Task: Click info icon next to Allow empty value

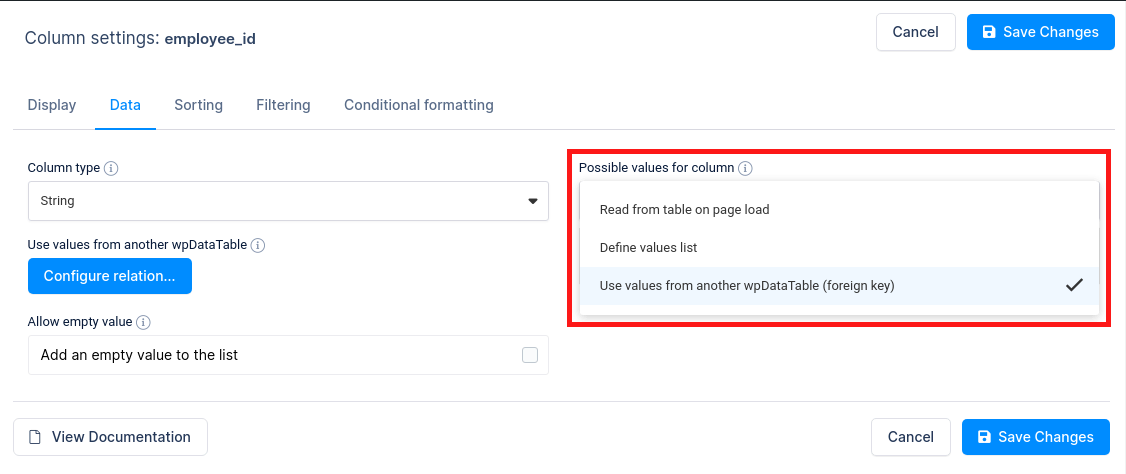Action: (x=143, y=322)
